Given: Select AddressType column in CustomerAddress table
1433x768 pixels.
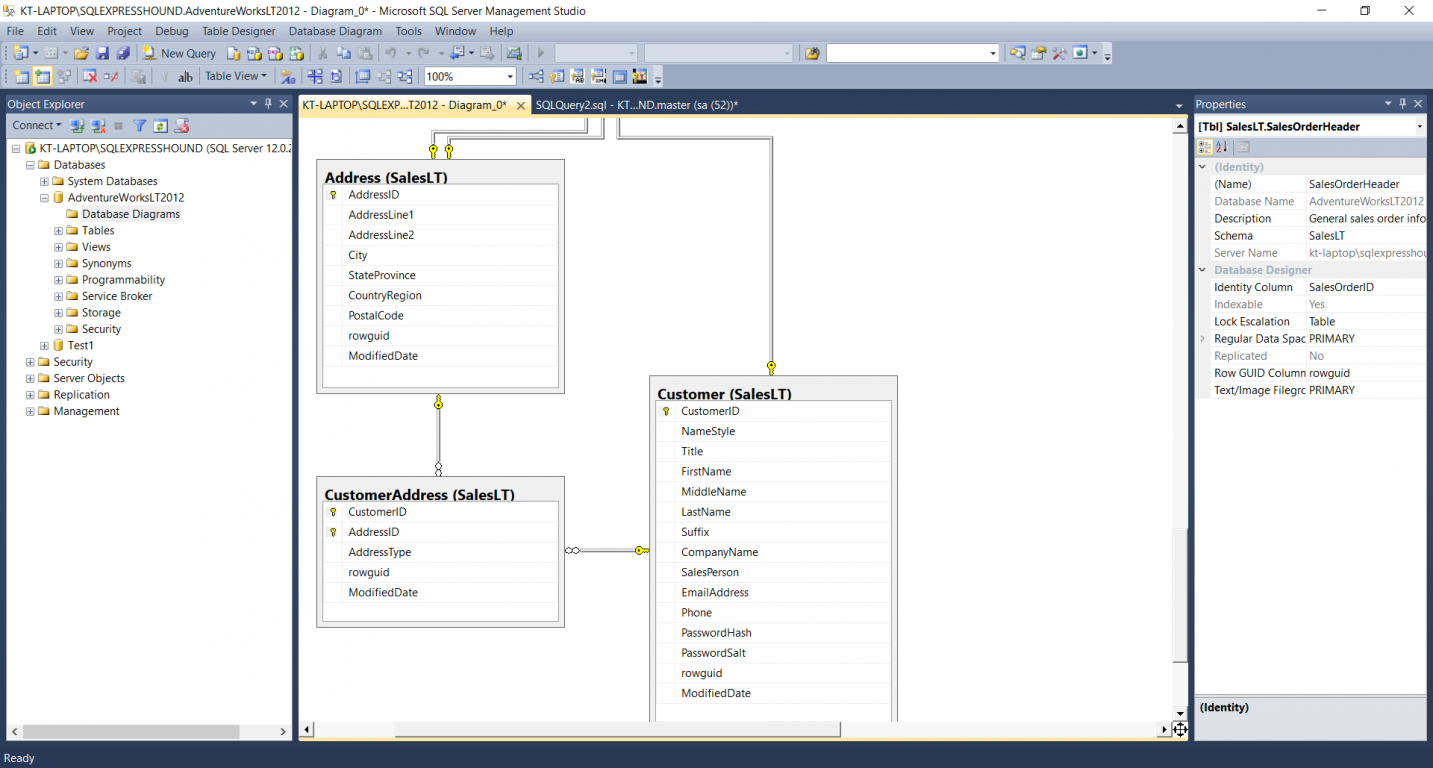Looking at the screenshot, I should (379, 552).
